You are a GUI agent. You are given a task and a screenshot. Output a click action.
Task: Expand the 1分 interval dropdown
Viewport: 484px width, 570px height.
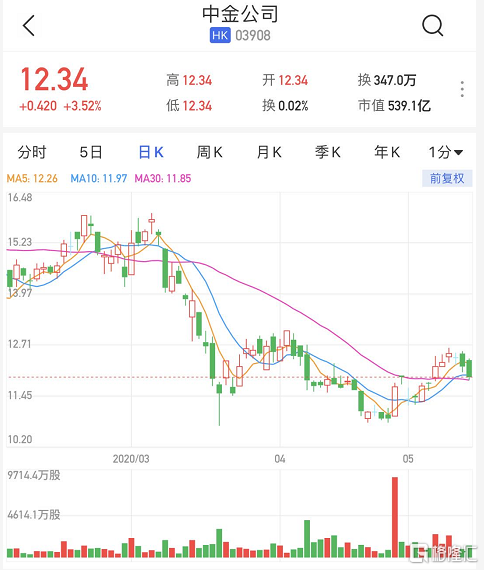click(x=445, y=152)
